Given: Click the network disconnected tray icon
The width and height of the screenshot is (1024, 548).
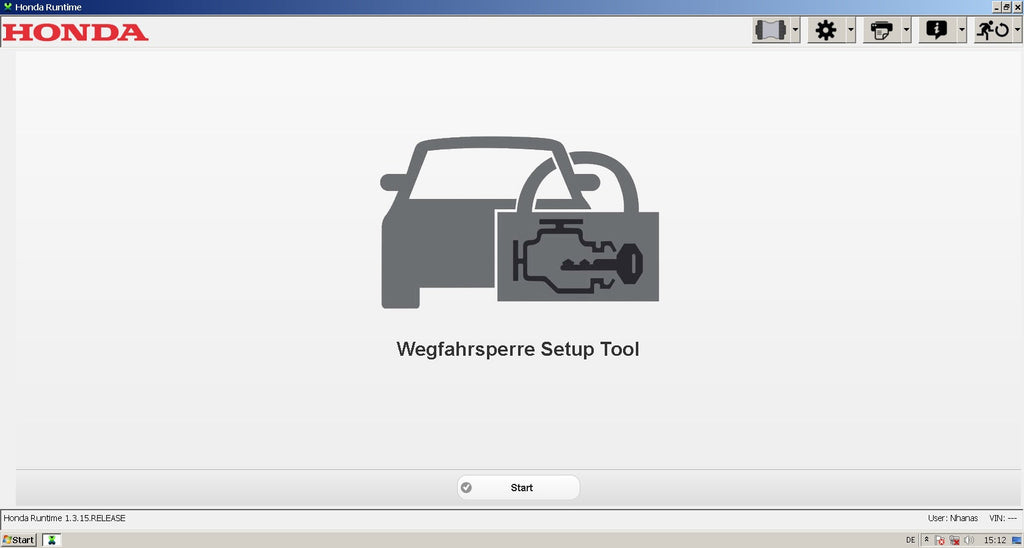Looking at the screenshot, I should (954, 540).
